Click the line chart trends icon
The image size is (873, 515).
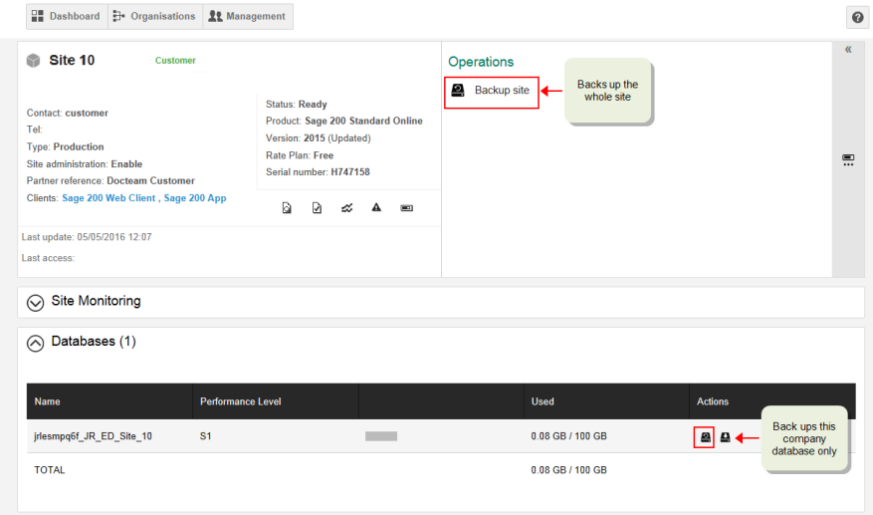(x=347, y=208)
